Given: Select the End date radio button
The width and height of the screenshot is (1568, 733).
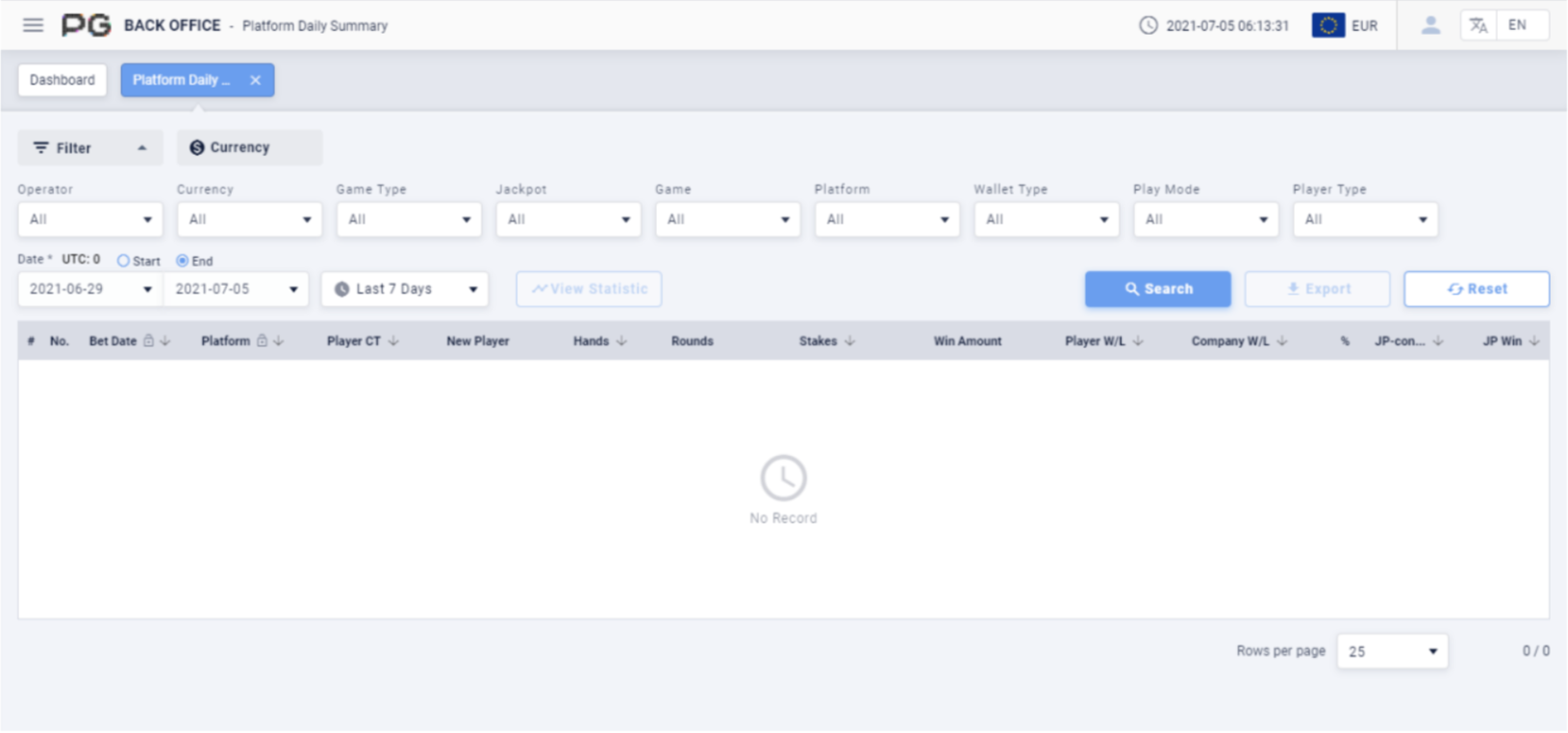Looking at the screenshot, I should click(x=182, y=261).
